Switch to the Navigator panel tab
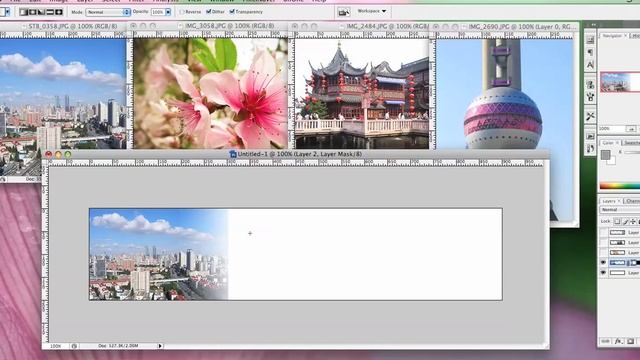Image resolution: width=640 pixels, height=360 pixels. 612,36
